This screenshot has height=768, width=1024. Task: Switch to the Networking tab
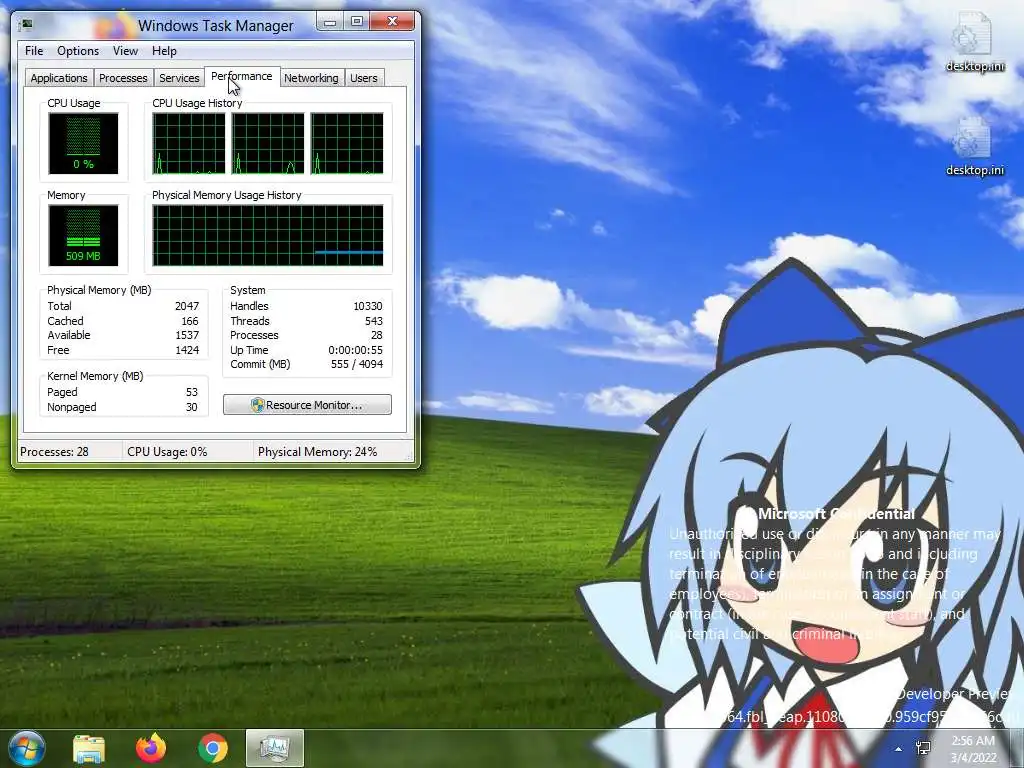(312, 78)
